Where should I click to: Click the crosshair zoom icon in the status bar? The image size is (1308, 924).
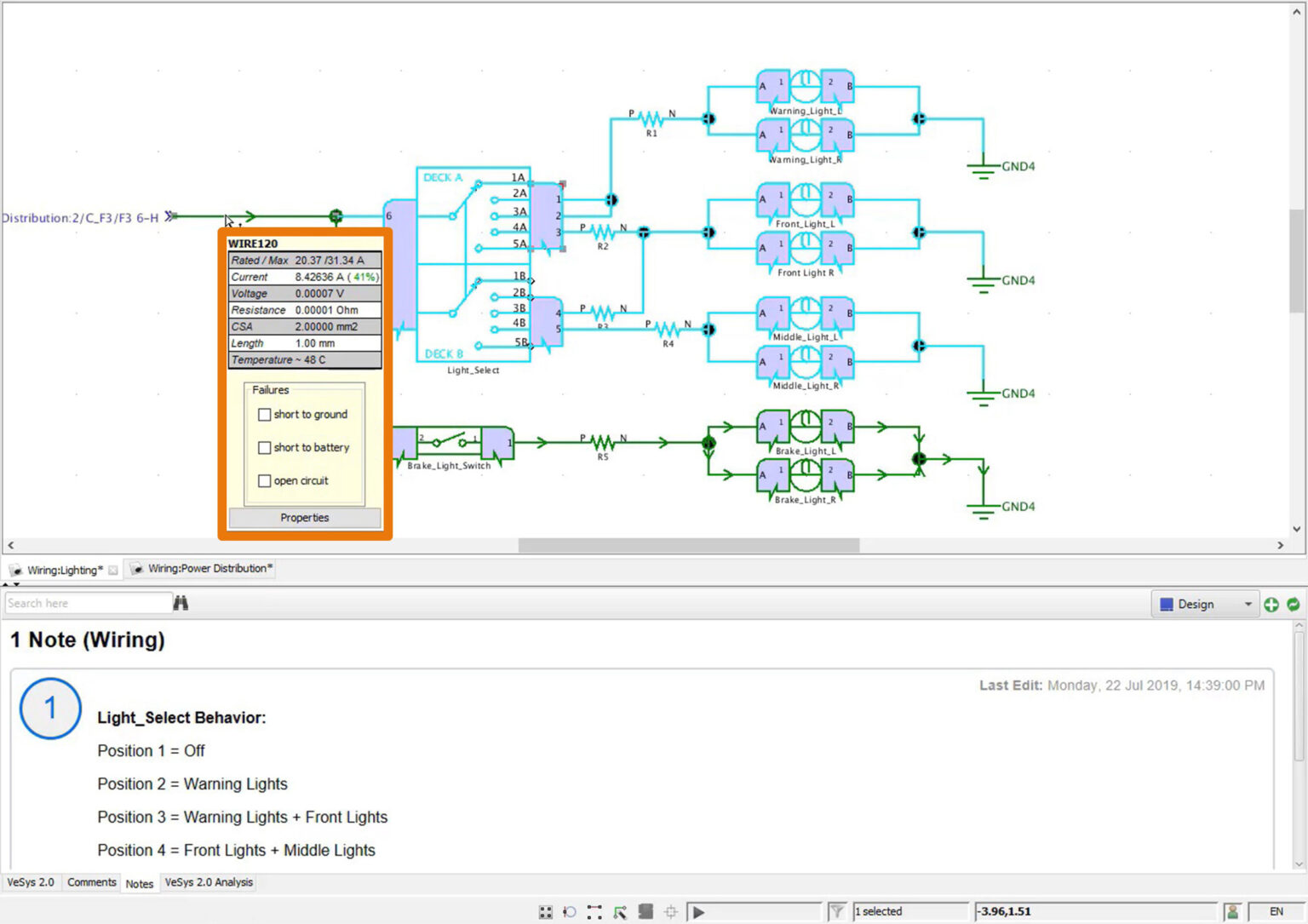671,911
